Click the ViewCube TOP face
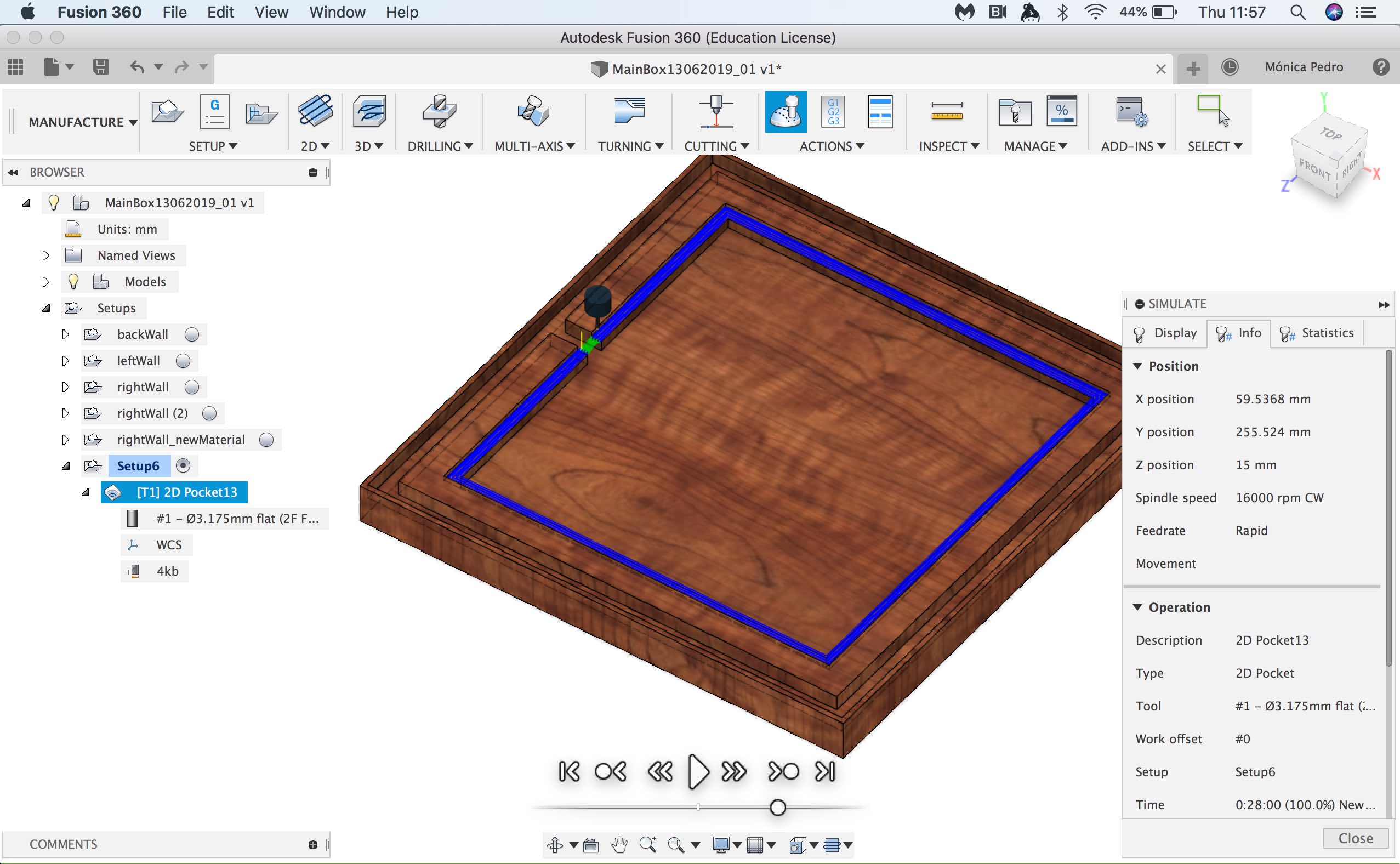 point(1330,134)
